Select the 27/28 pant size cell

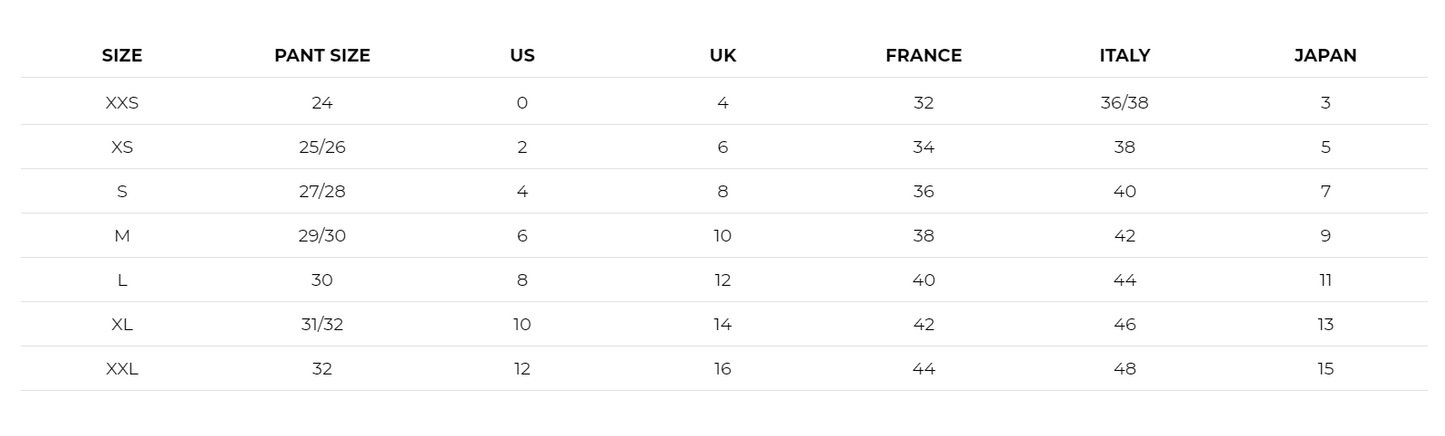click(322, 192)
